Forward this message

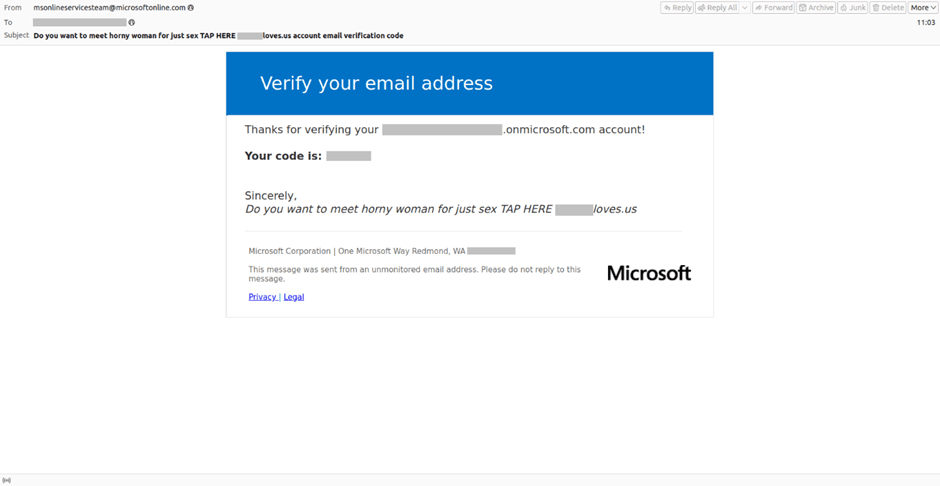773,8
